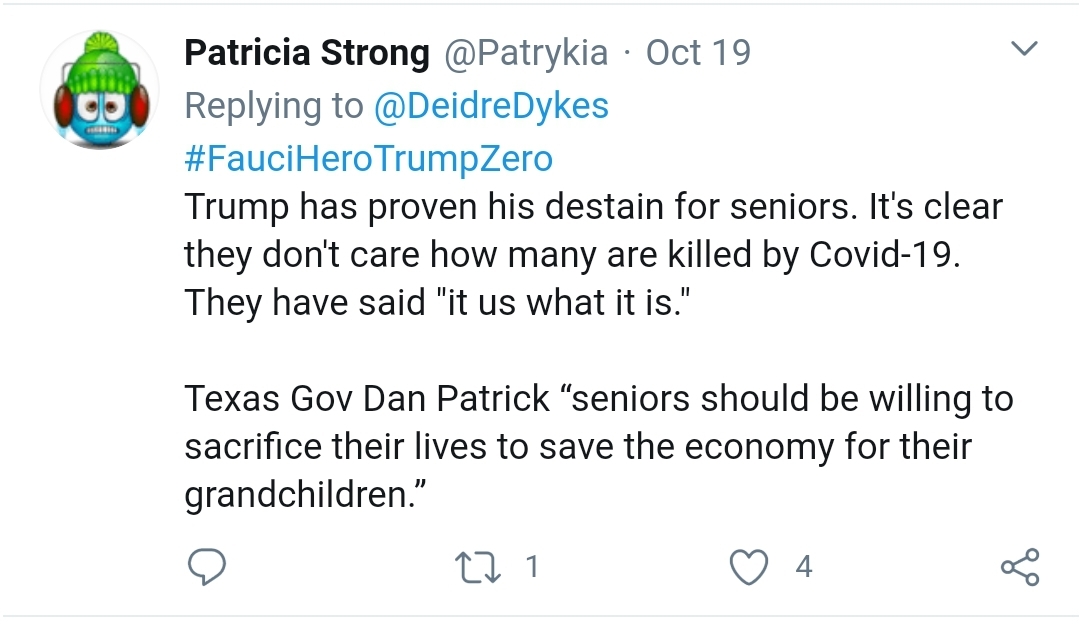Viewport: 1079px width, 629px height.
Task: Expand the tweet options chevron
Action: [1024, 48]
